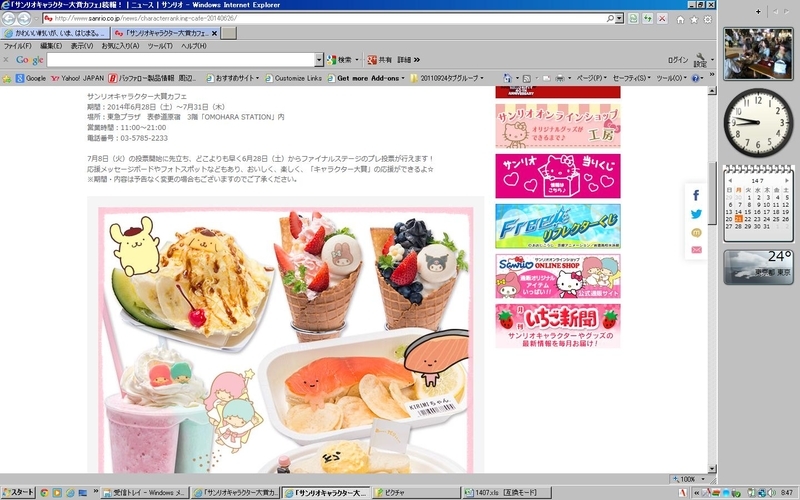800x500 pixels.
Task: Open Sanrio ONLINE SHOP banner
Action: [558, 276]
